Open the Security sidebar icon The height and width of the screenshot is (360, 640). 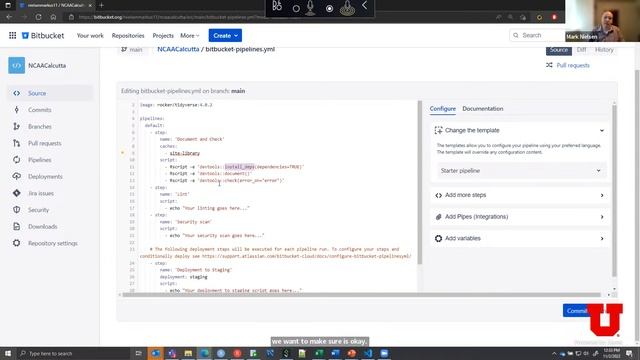[16, 210]
